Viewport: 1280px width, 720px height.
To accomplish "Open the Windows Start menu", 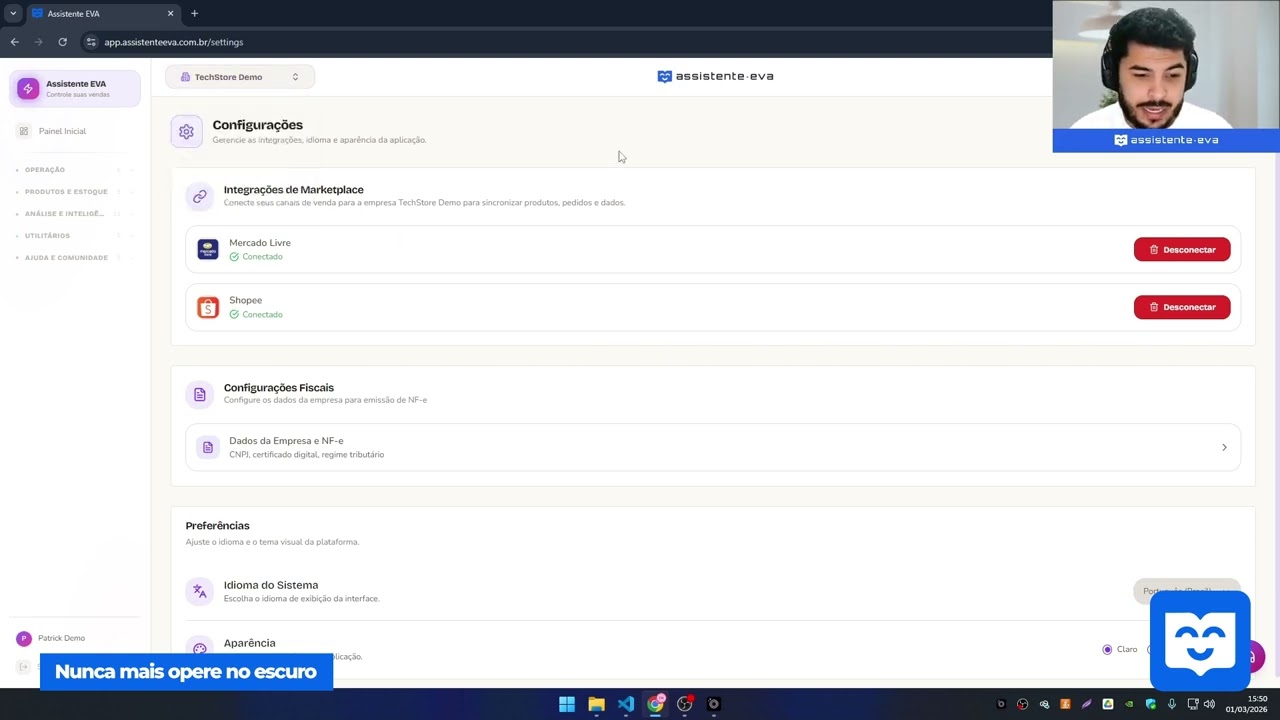I will point(567,704).
